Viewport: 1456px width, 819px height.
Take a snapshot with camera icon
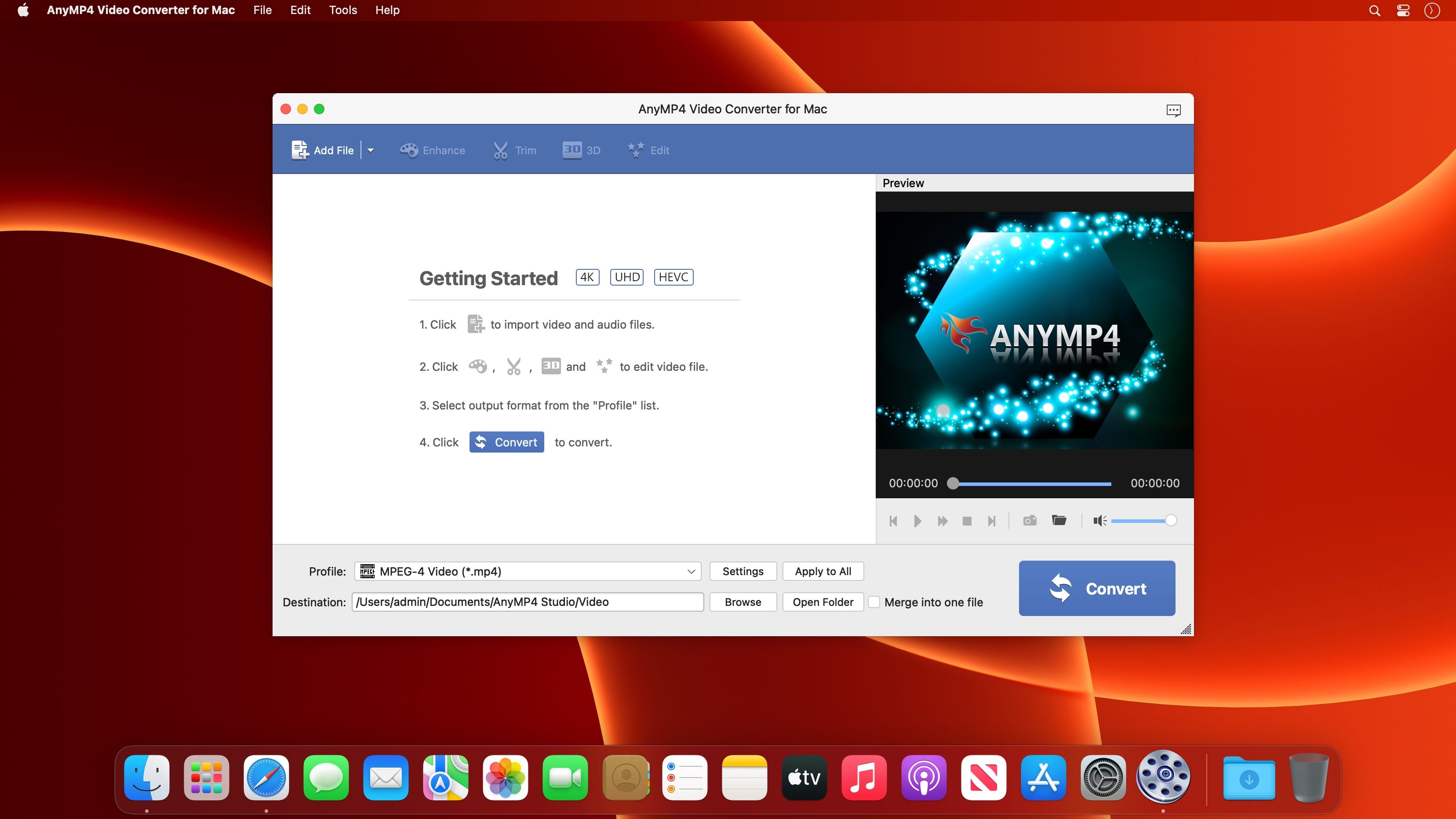pyautogui.click(x=1029, y=521)
